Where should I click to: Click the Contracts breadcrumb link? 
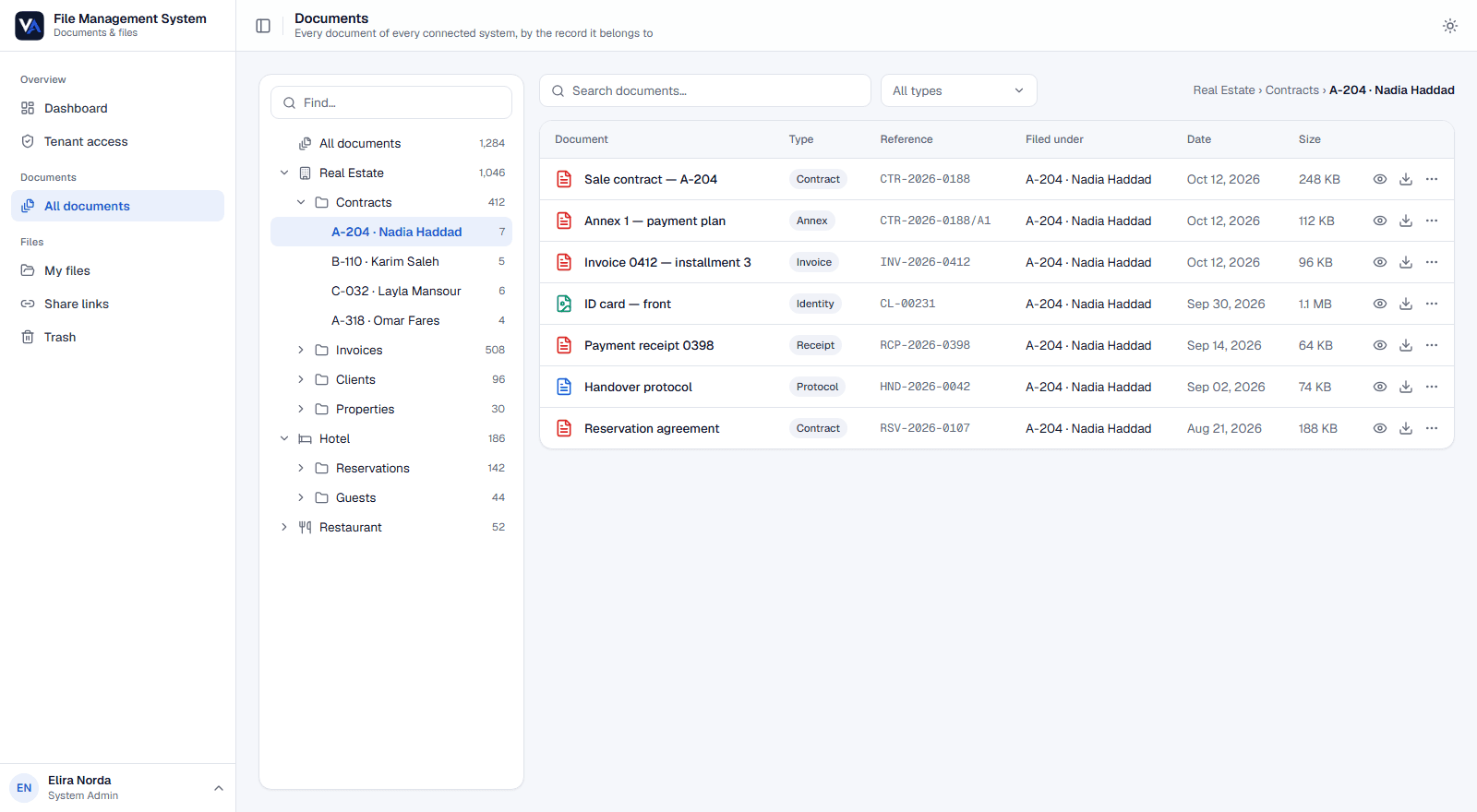pos(1291,90)
